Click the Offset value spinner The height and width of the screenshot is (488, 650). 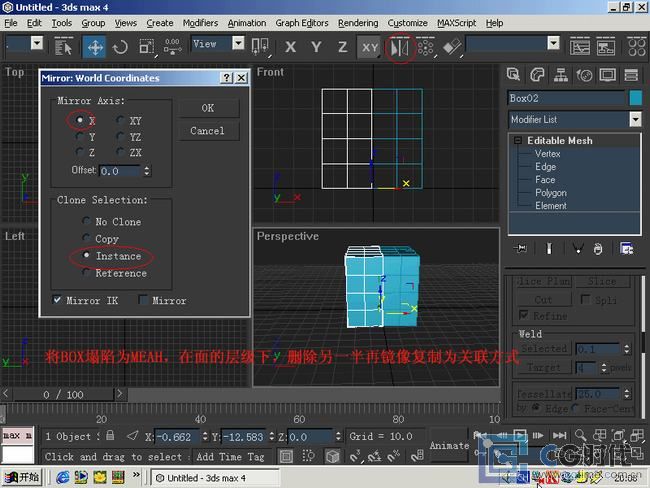point(147,170)
